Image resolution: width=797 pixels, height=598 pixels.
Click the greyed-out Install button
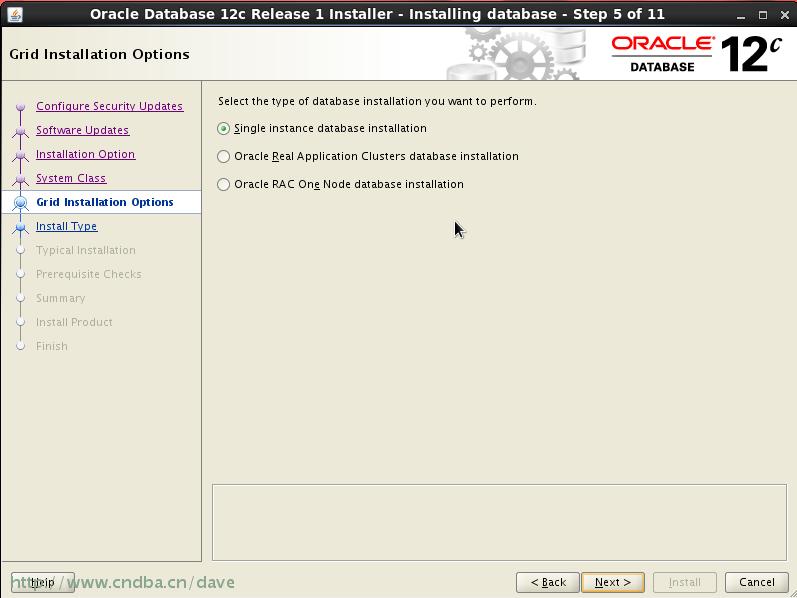pos(685,582)
